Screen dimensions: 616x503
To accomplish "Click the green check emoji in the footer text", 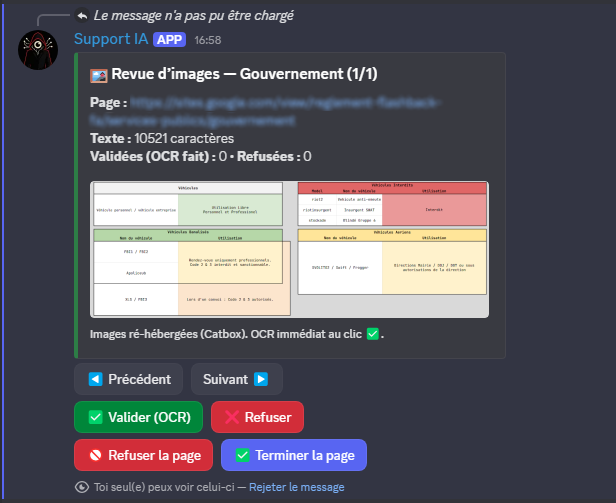I will 373,335.
